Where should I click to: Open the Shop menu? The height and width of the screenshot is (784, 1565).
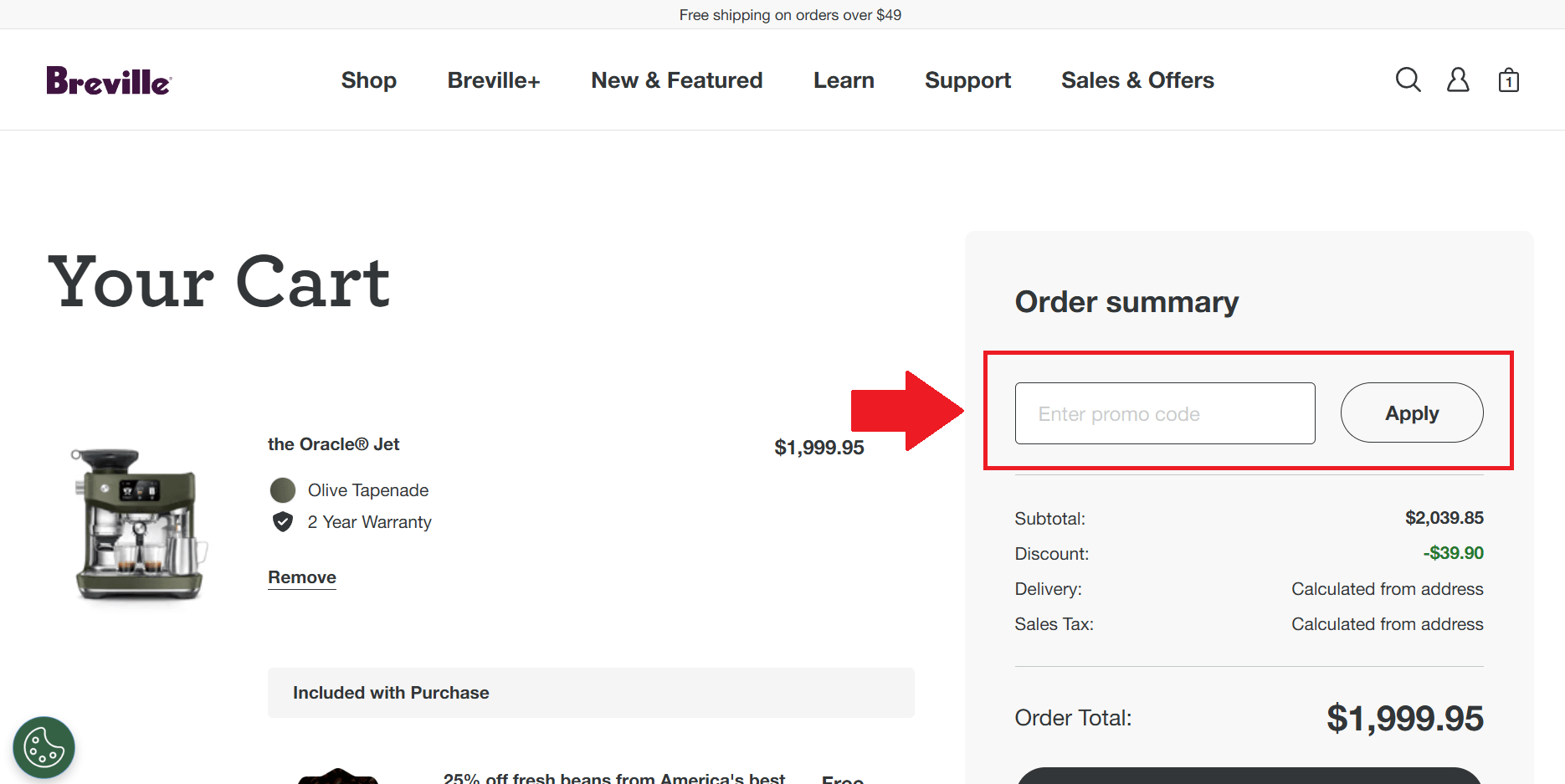[x=368, y=80]
